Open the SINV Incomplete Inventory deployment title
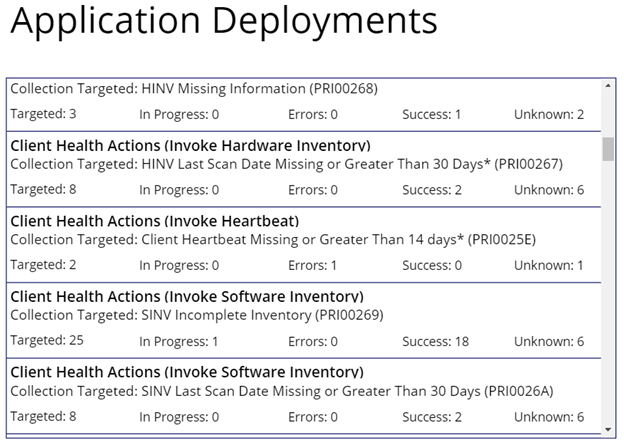 (x=187, y=297)
